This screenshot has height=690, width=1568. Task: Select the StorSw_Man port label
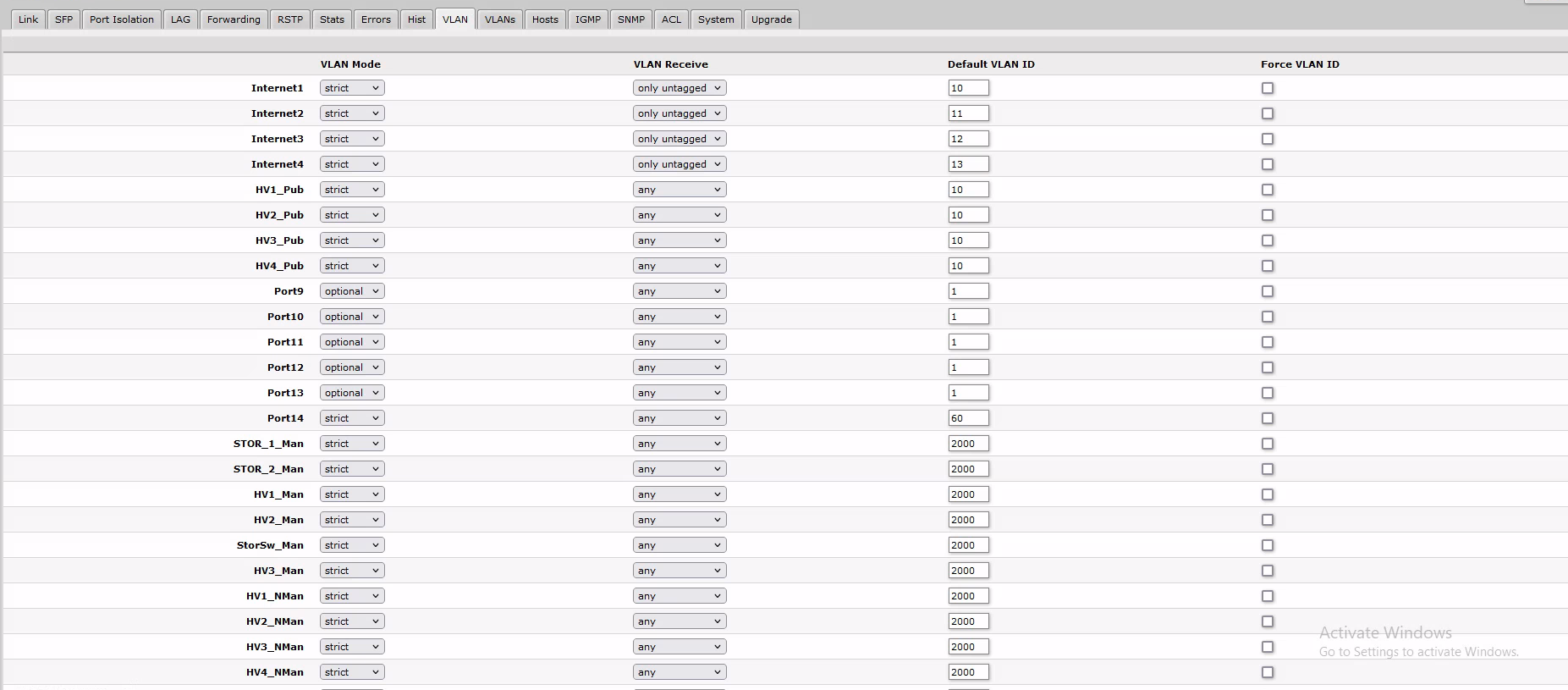pyautogui.click(x=270, y=545)
